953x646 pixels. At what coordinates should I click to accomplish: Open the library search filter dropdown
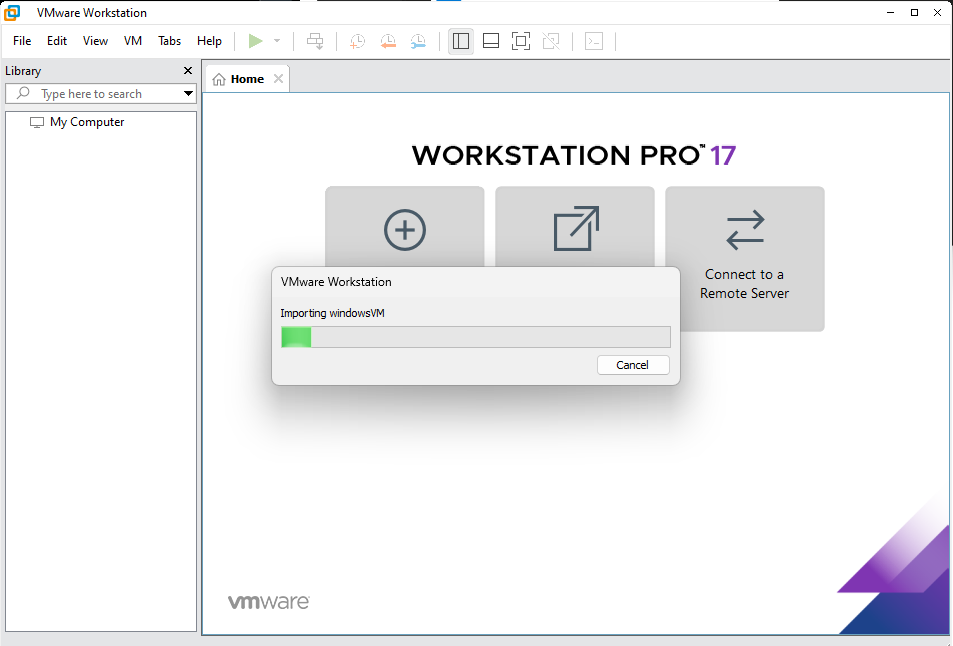188,94
